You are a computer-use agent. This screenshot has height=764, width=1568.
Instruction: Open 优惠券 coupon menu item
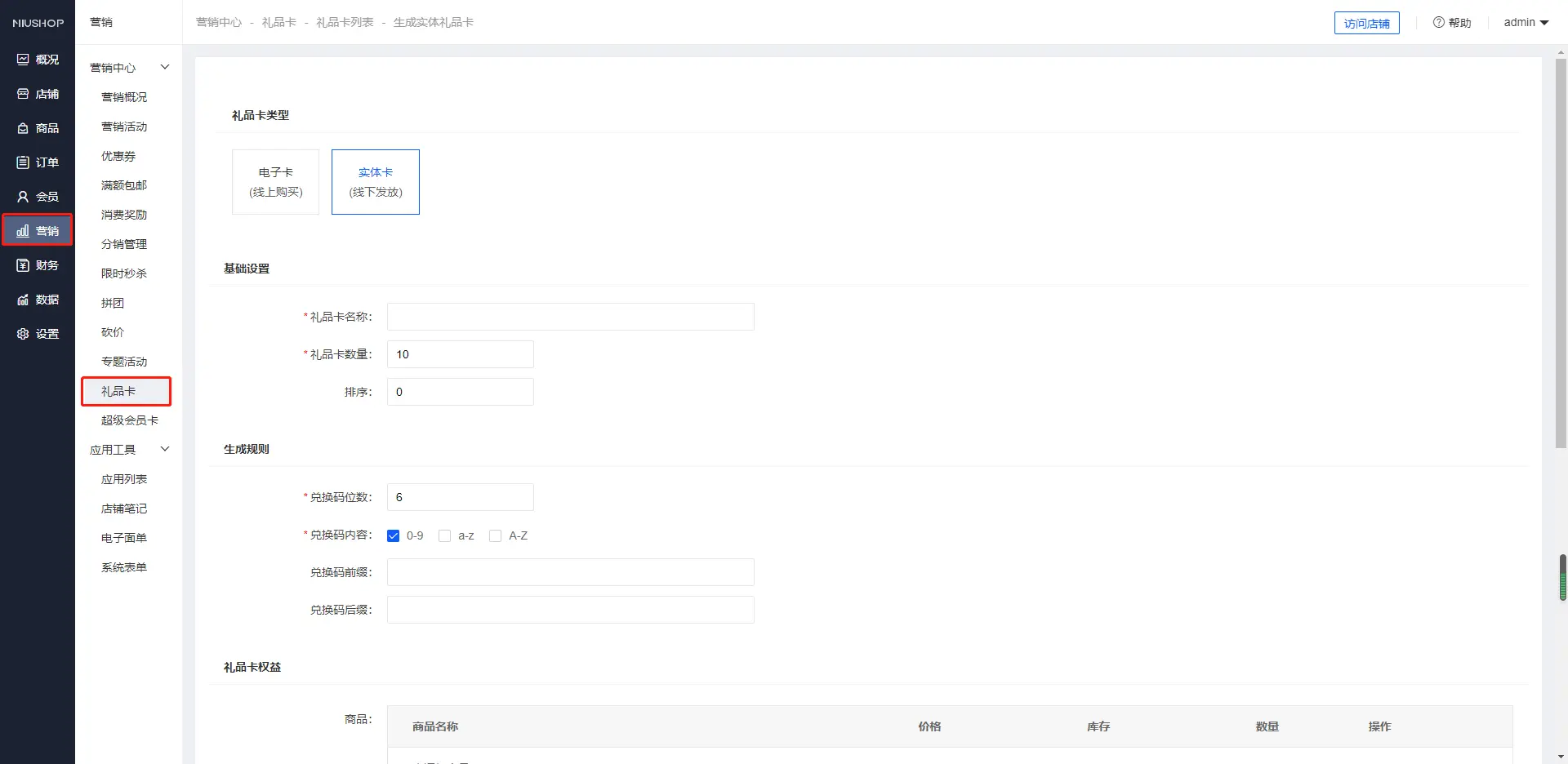click(x=118, y=156)
